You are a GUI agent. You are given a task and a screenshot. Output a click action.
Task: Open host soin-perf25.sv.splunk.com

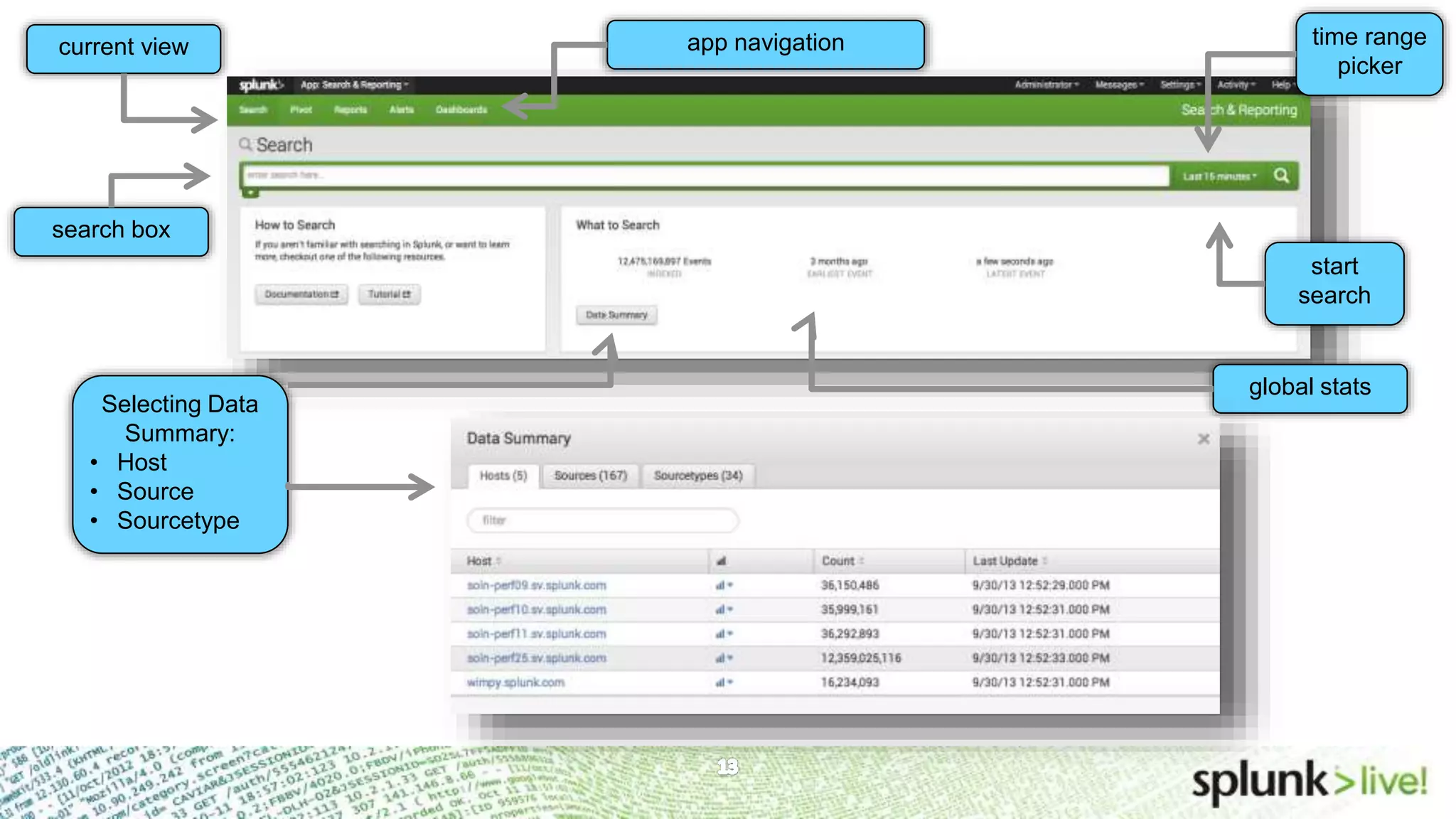(x=536, y=658)
